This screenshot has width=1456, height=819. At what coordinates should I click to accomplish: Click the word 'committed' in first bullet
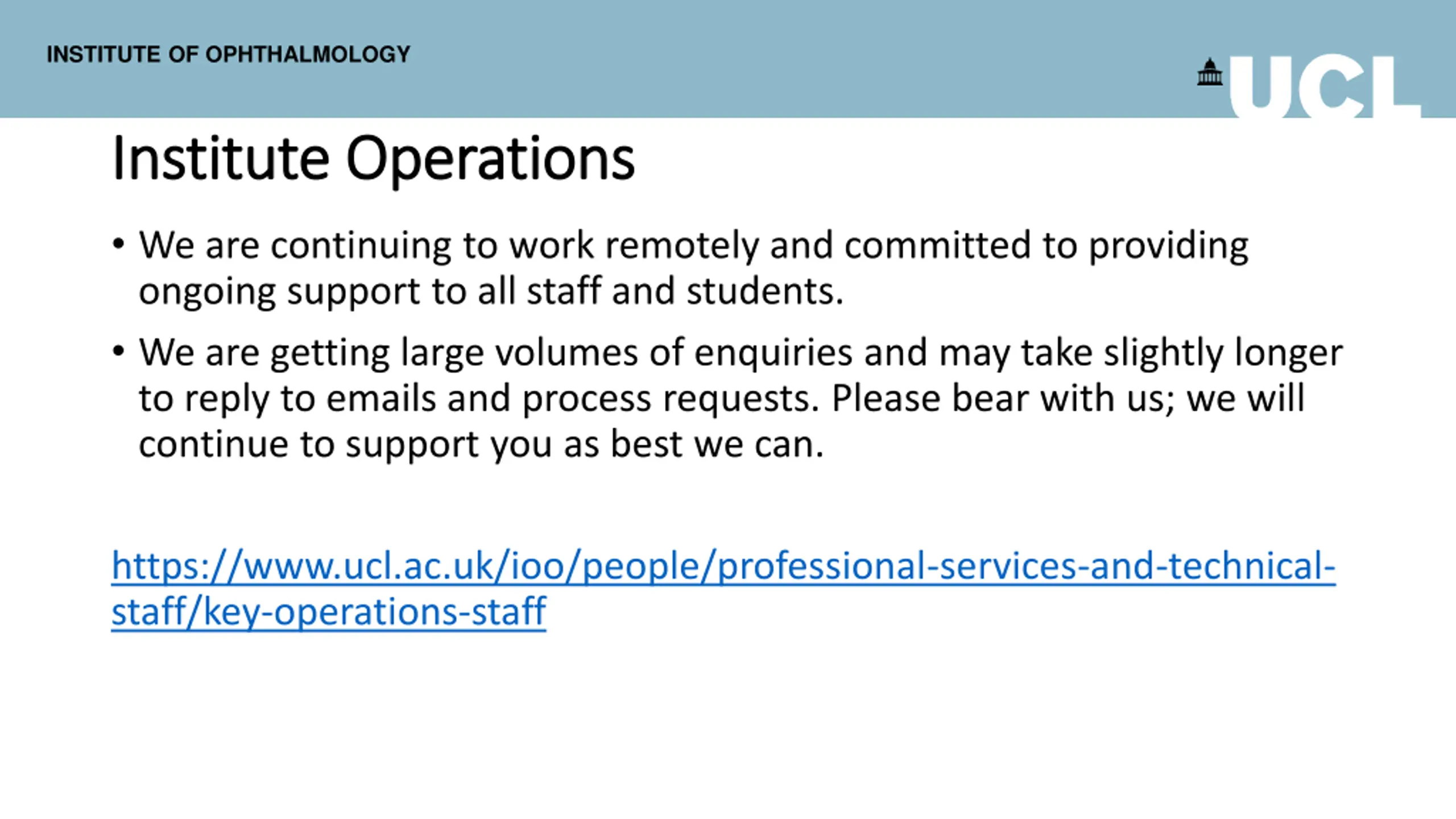point(938,246)
